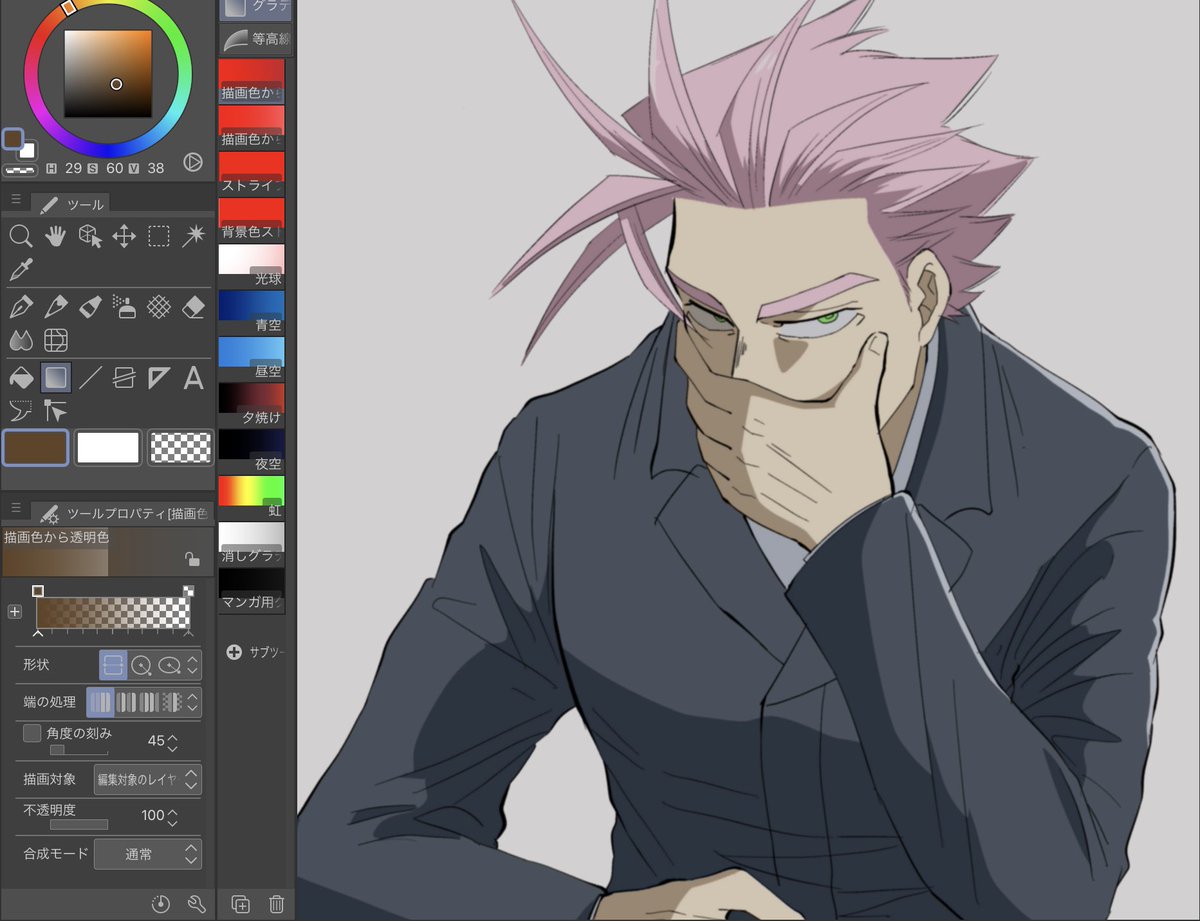Switch to ツールプロパティ tool property tab

coord(122,513)
